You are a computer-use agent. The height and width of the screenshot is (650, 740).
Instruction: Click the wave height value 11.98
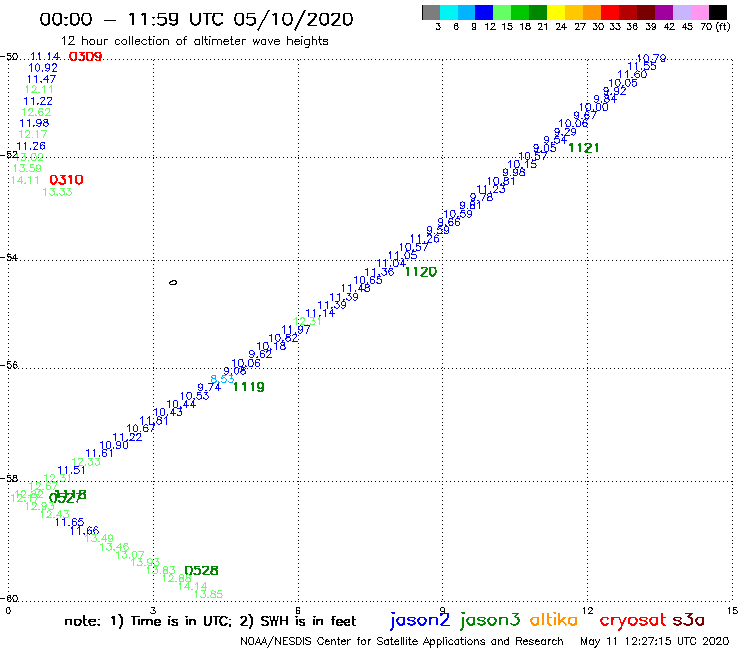pyautogui.click(x=34, y=123)
